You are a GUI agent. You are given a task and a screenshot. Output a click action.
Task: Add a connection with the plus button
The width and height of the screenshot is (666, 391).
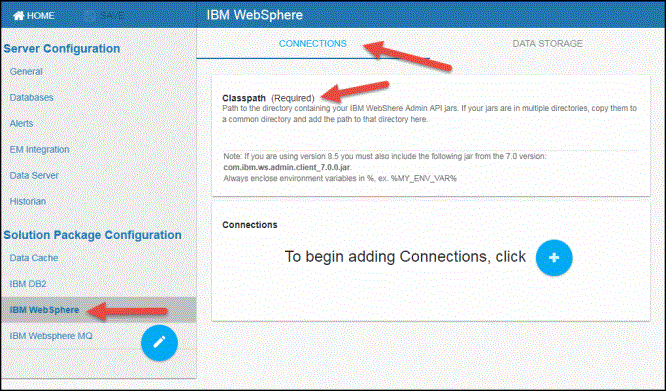pyautogui.click(x=554, y=258)
